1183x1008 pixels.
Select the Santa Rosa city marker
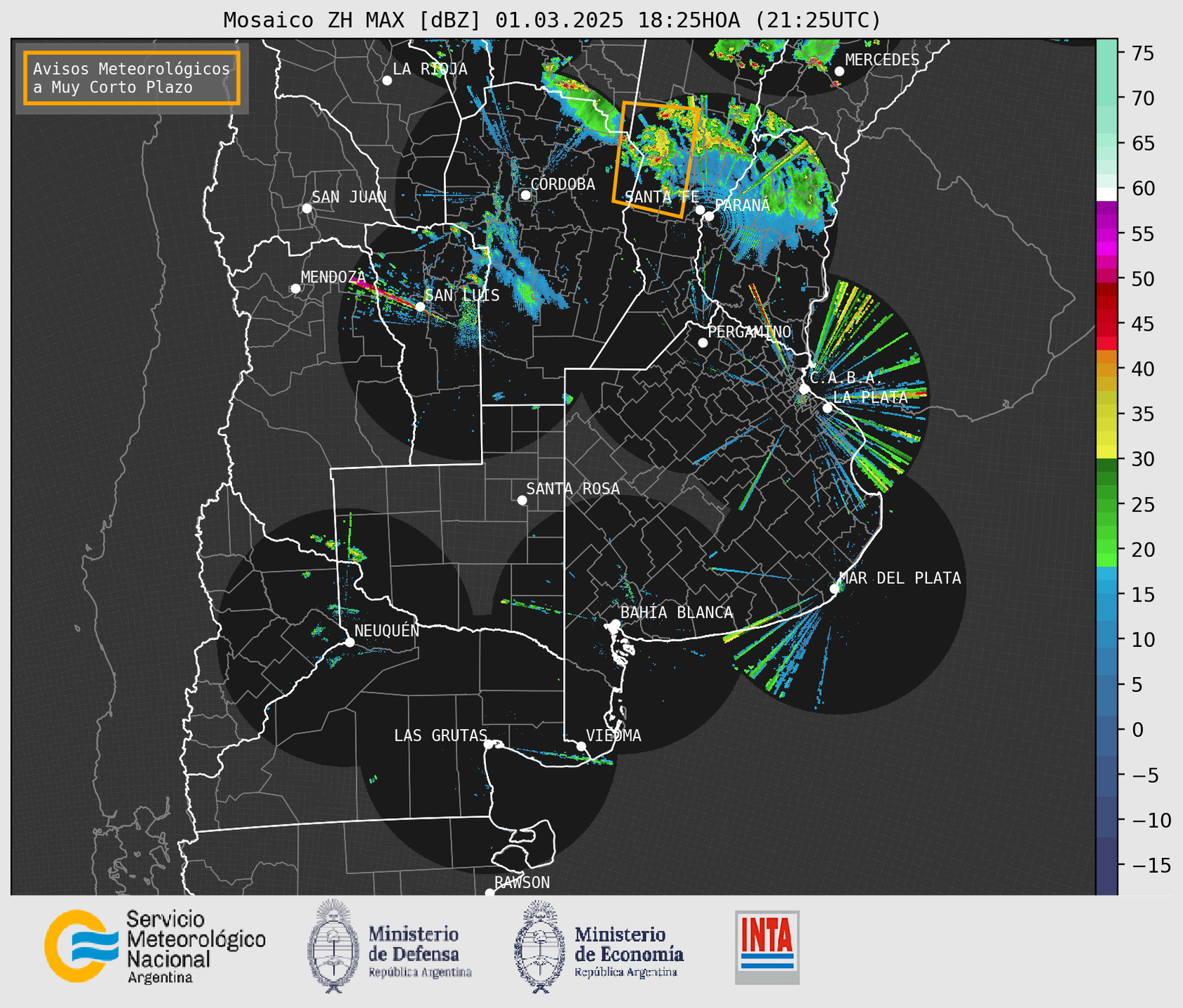click(522, 500)
